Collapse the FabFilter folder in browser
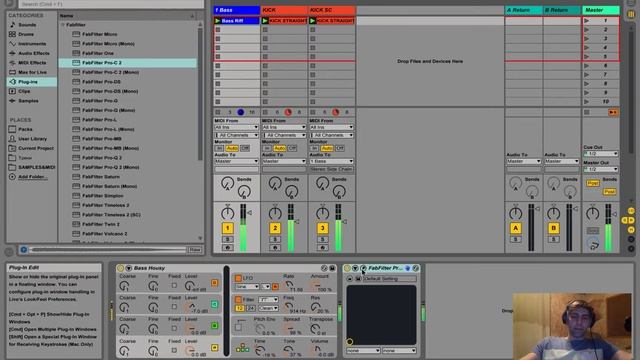 coord(63,25)
